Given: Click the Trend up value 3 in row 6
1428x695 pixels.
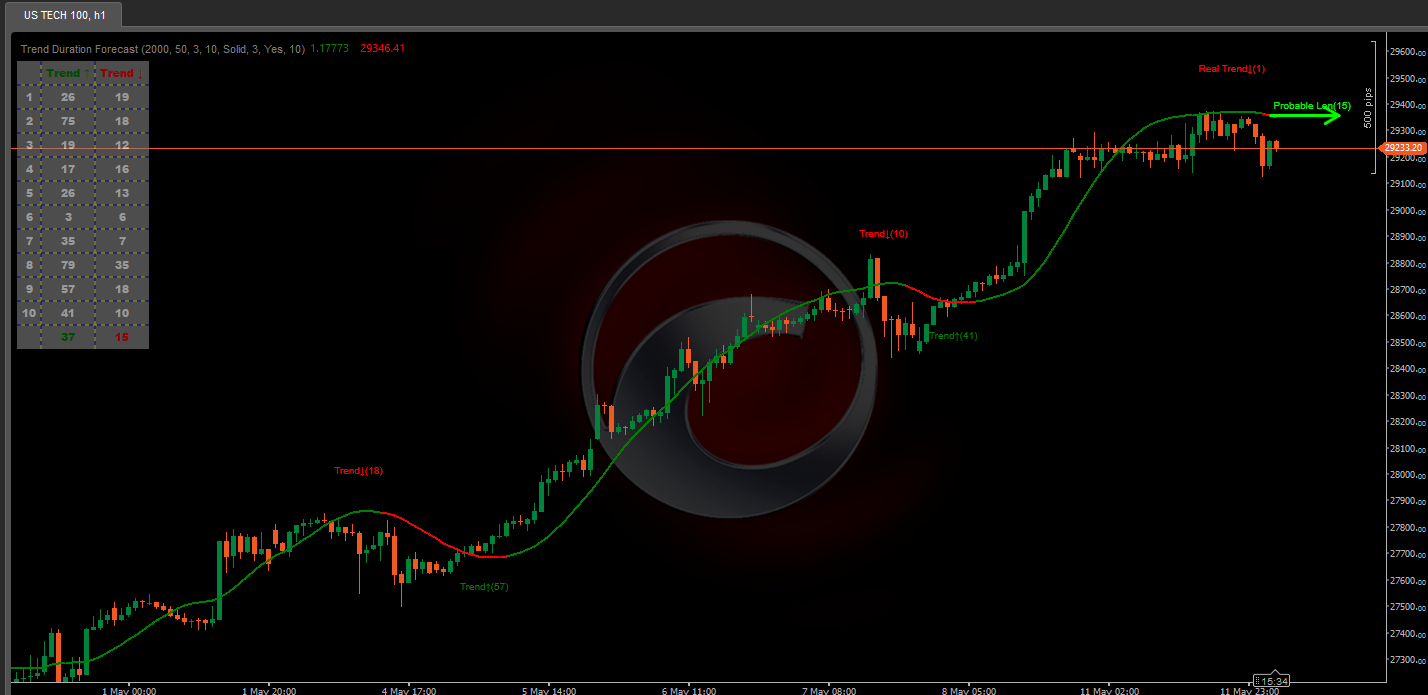Looking at the screenshot, I should click(x=67, y=217).
